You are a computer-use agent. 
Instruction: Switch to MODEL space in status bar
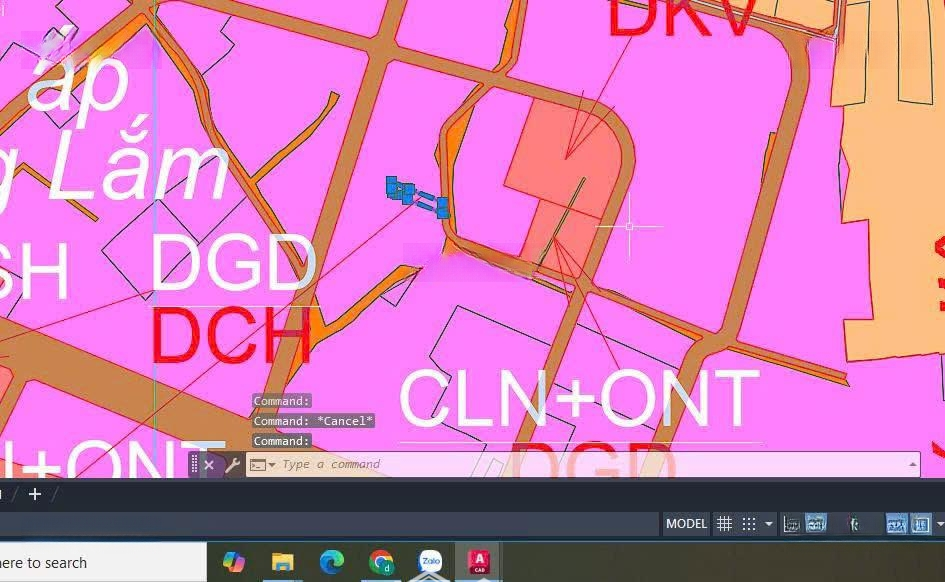686,524
